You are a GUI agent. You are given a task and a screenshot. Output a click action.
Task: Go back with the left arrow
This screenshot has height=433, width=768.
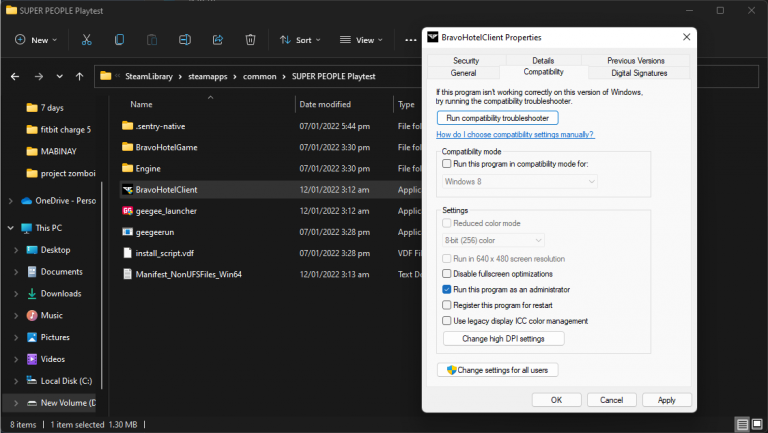click(x=15, y=76)
